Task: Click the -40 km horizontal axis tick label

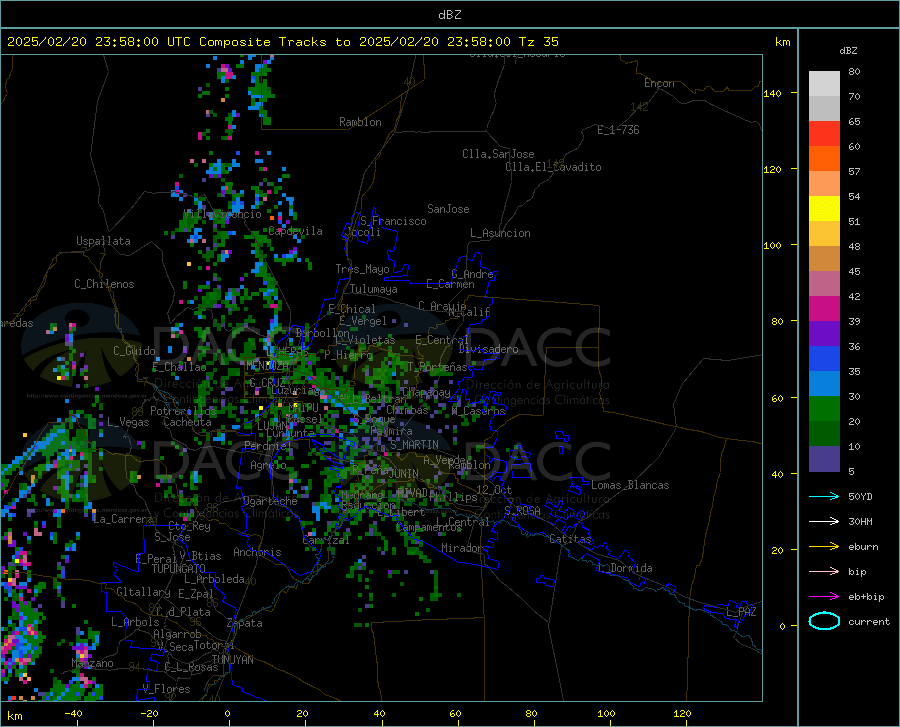Action: 73,713
